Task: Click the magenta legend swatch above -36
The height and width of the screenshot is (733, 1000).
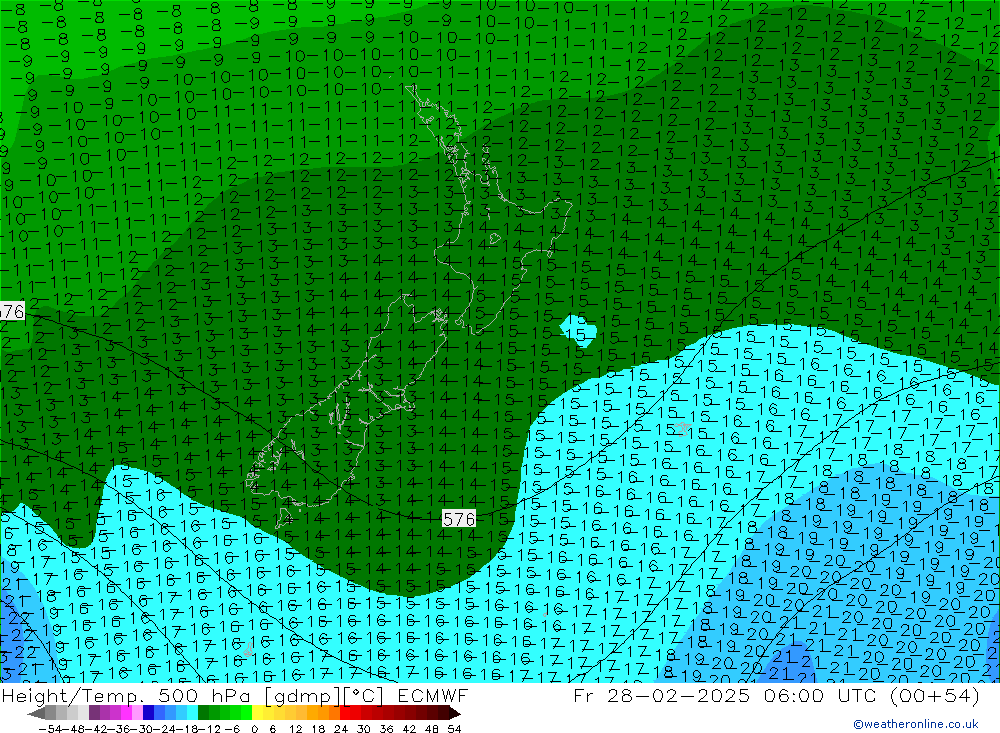Action: 126,713
